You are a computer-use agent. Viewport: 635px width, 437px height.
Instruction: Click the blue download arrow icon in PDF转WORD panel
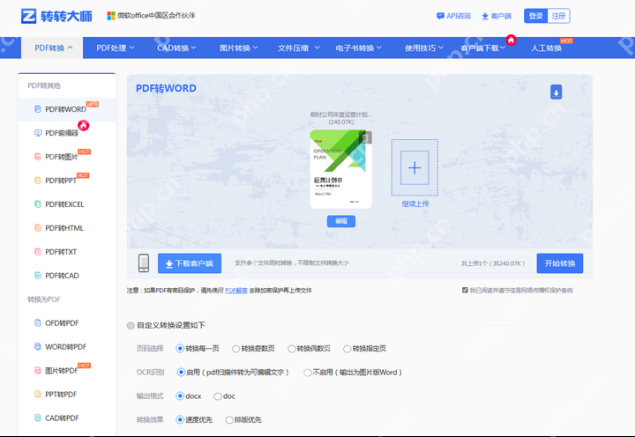pyautogui.click(x=556, y=92)
